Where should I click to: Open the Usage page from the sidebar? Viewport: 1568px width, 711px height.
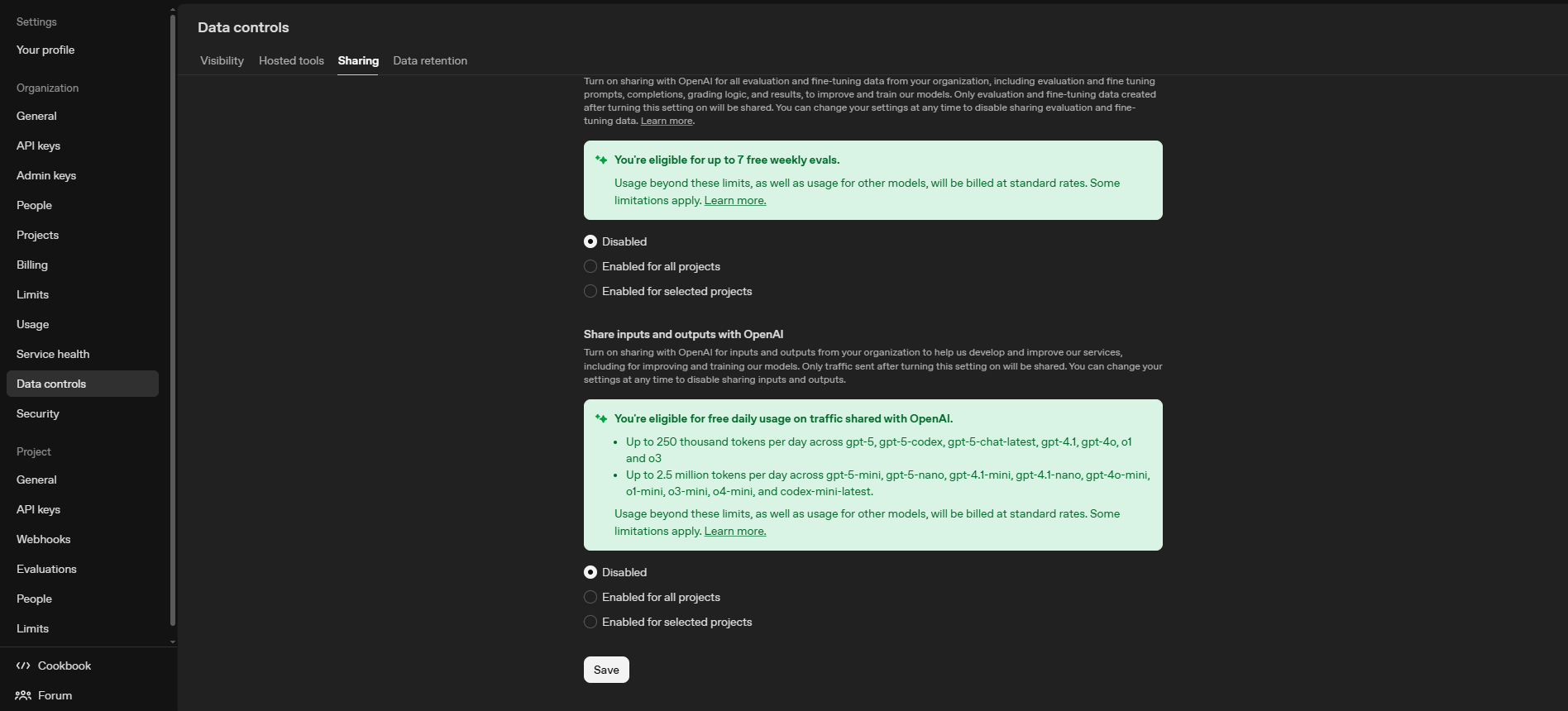pos(32,324)
